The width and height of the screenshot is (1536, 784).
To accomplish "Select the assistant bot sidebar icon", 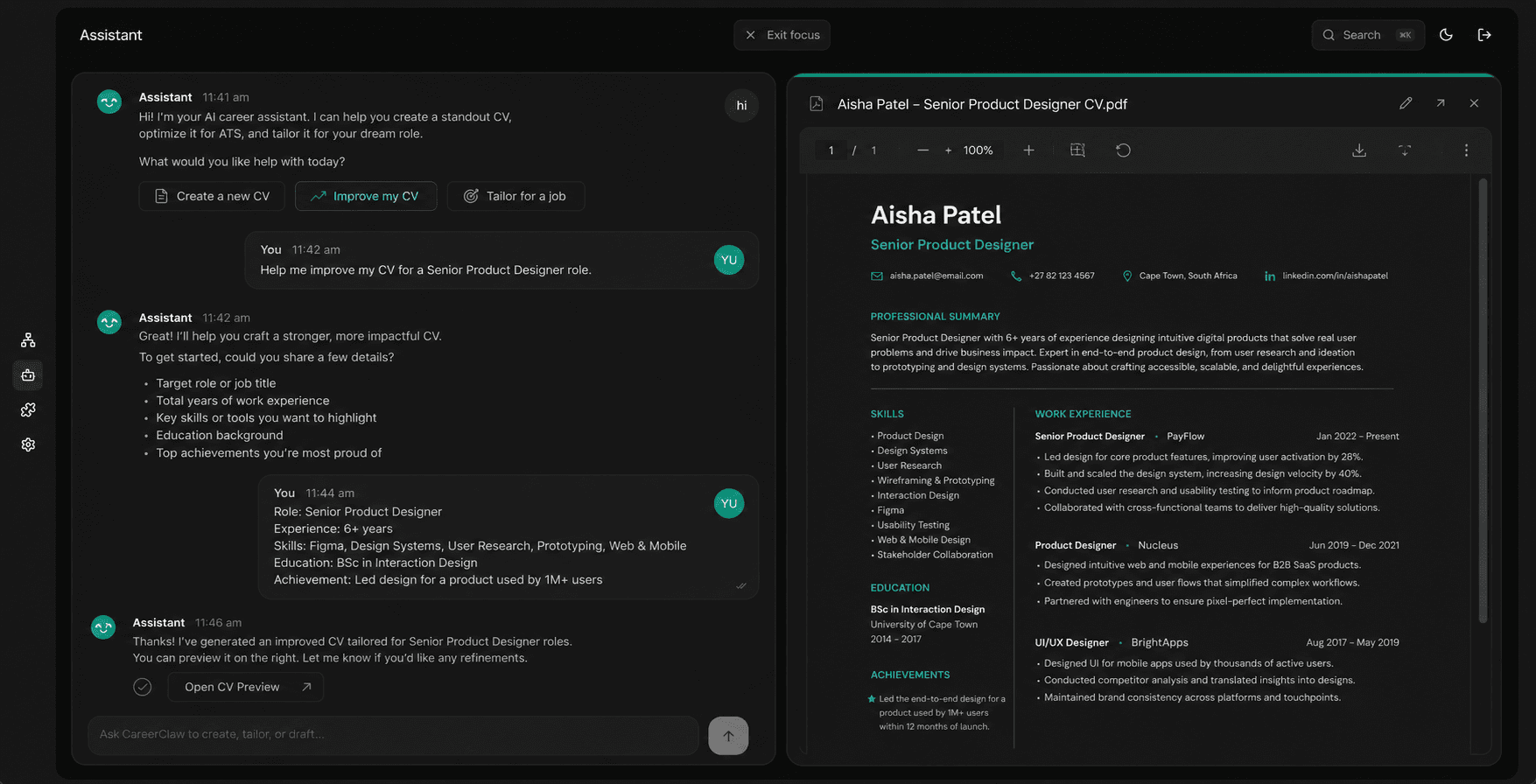I will pyautogui.click(x=28, y=375).
